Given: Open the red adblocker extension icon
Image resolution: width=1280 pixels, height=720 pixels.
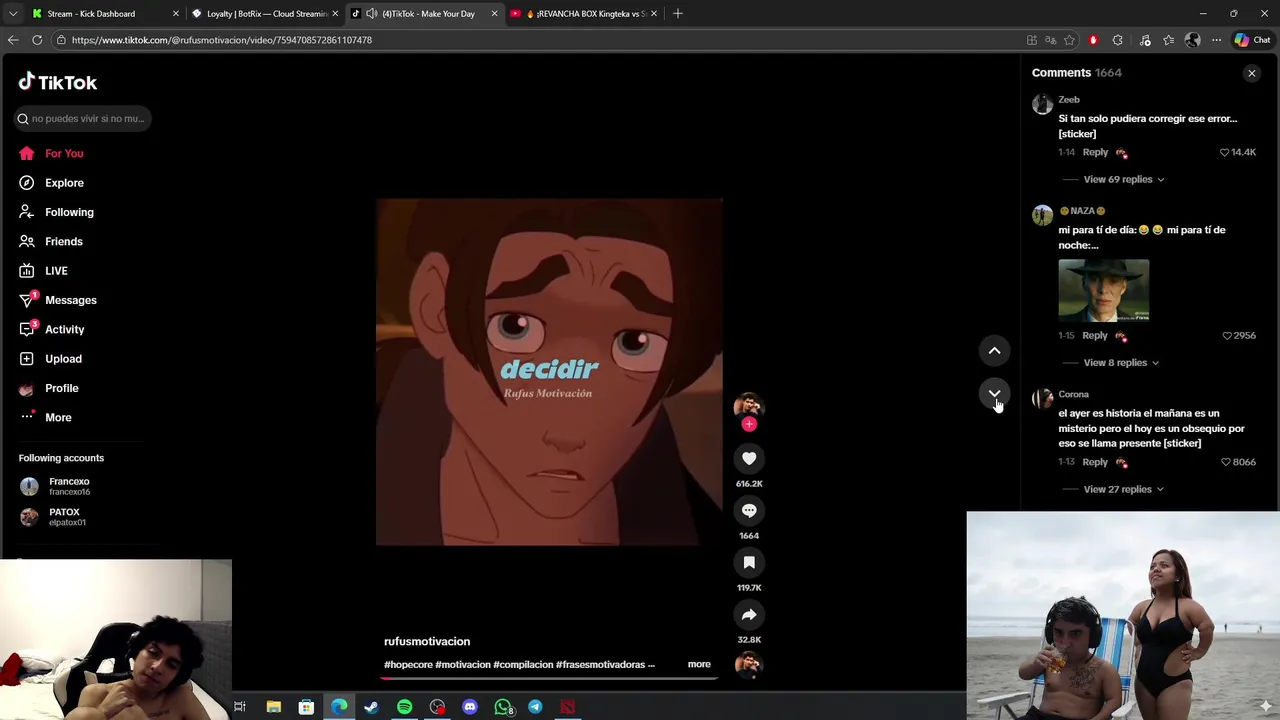Looking at the screenshot, I should tap(1093, 40).
